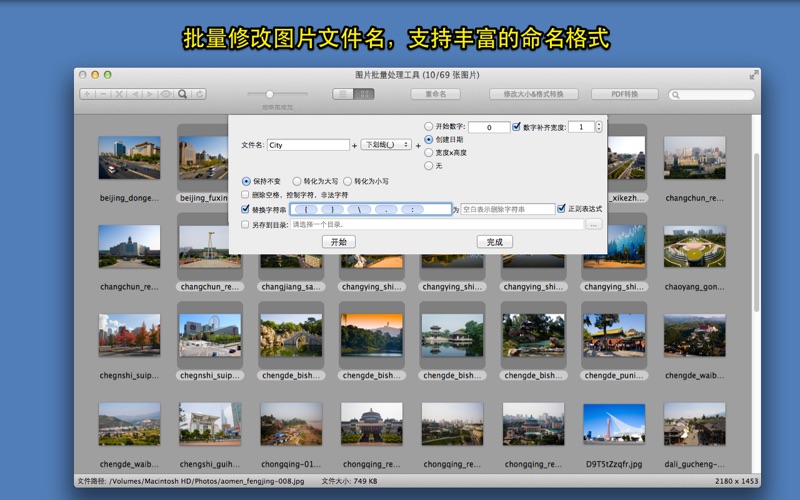Enable 删除空格, 控制字符 checkbox
This screenshot has width=800, height=500.
[246, 195]
